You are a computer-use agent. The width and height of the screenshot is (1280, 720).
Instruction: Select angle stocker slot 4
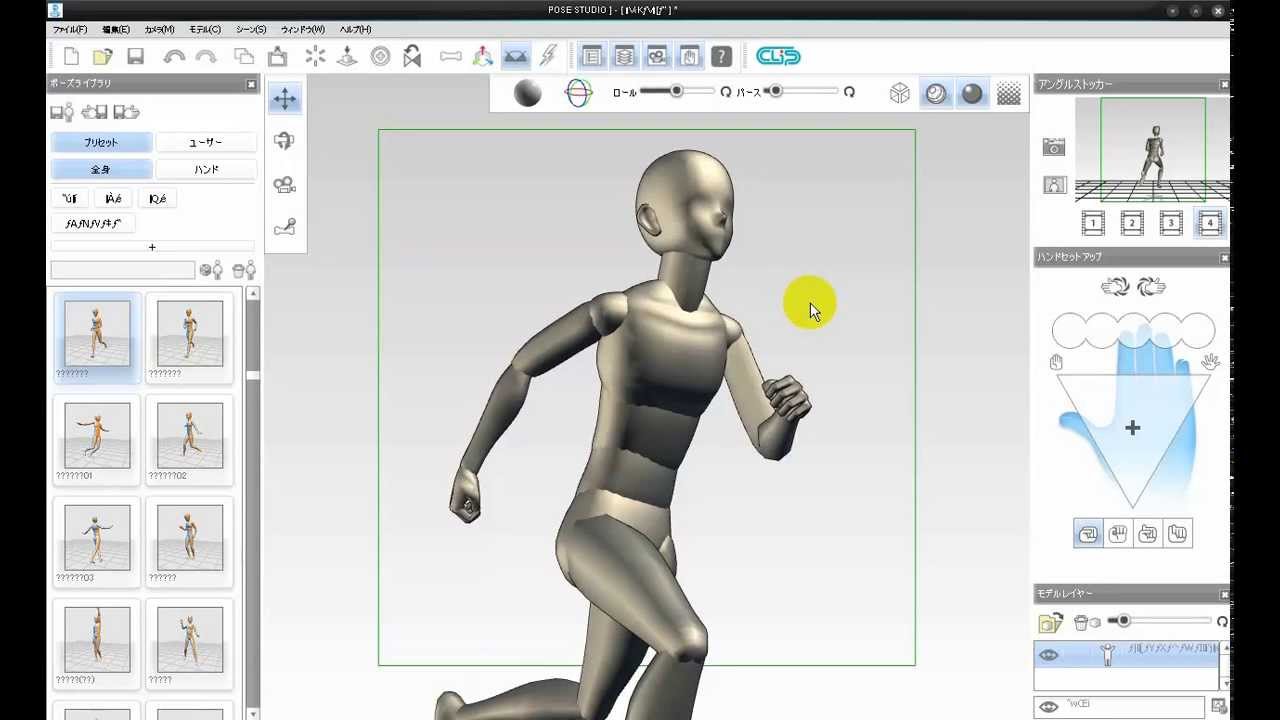[x=1210, y=224]
